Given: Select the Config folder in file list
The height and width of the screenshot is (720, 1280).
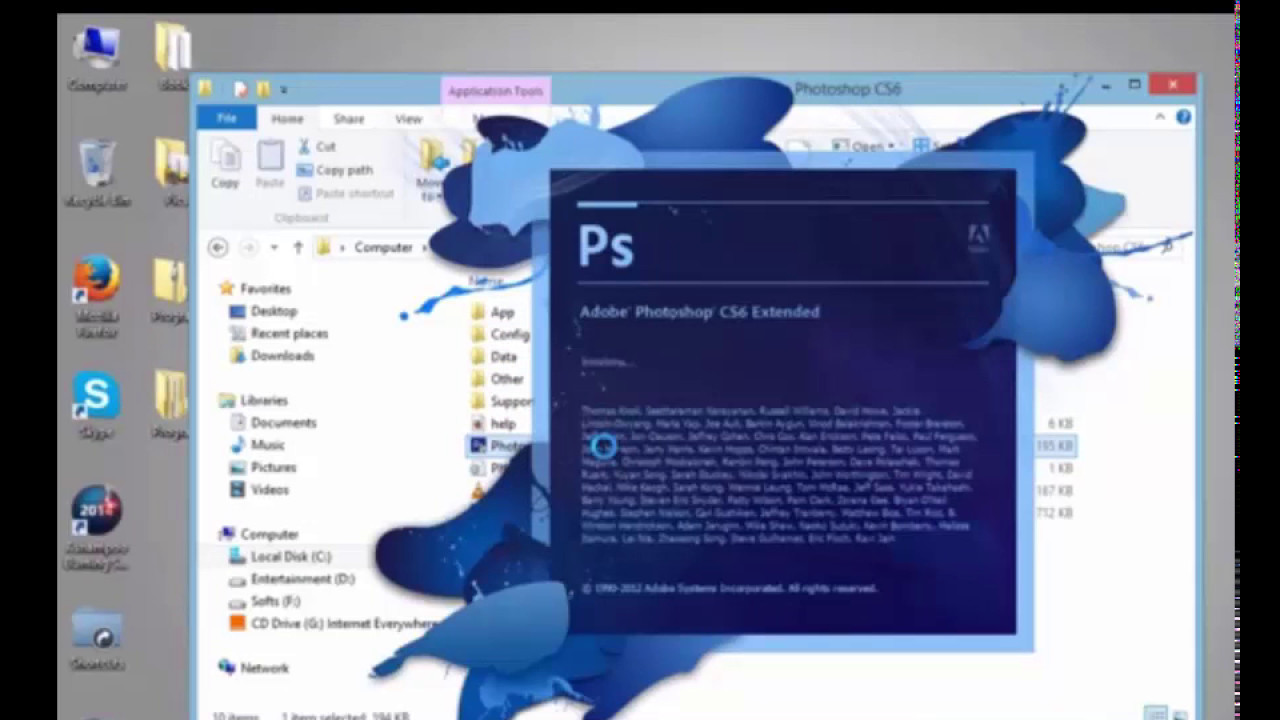Looking at the screenshot, I should coord(500,334).
